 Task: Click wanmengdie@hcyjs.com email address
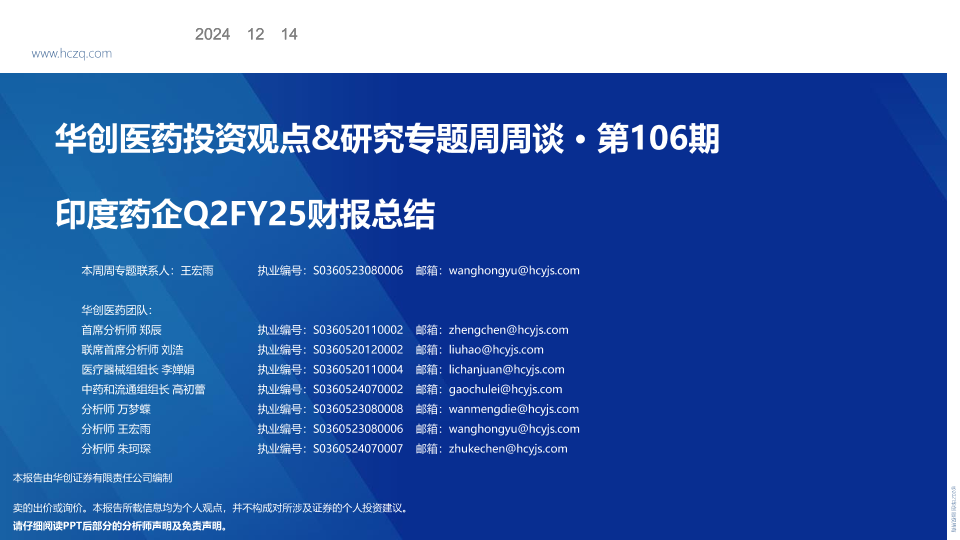pos(514,409)
